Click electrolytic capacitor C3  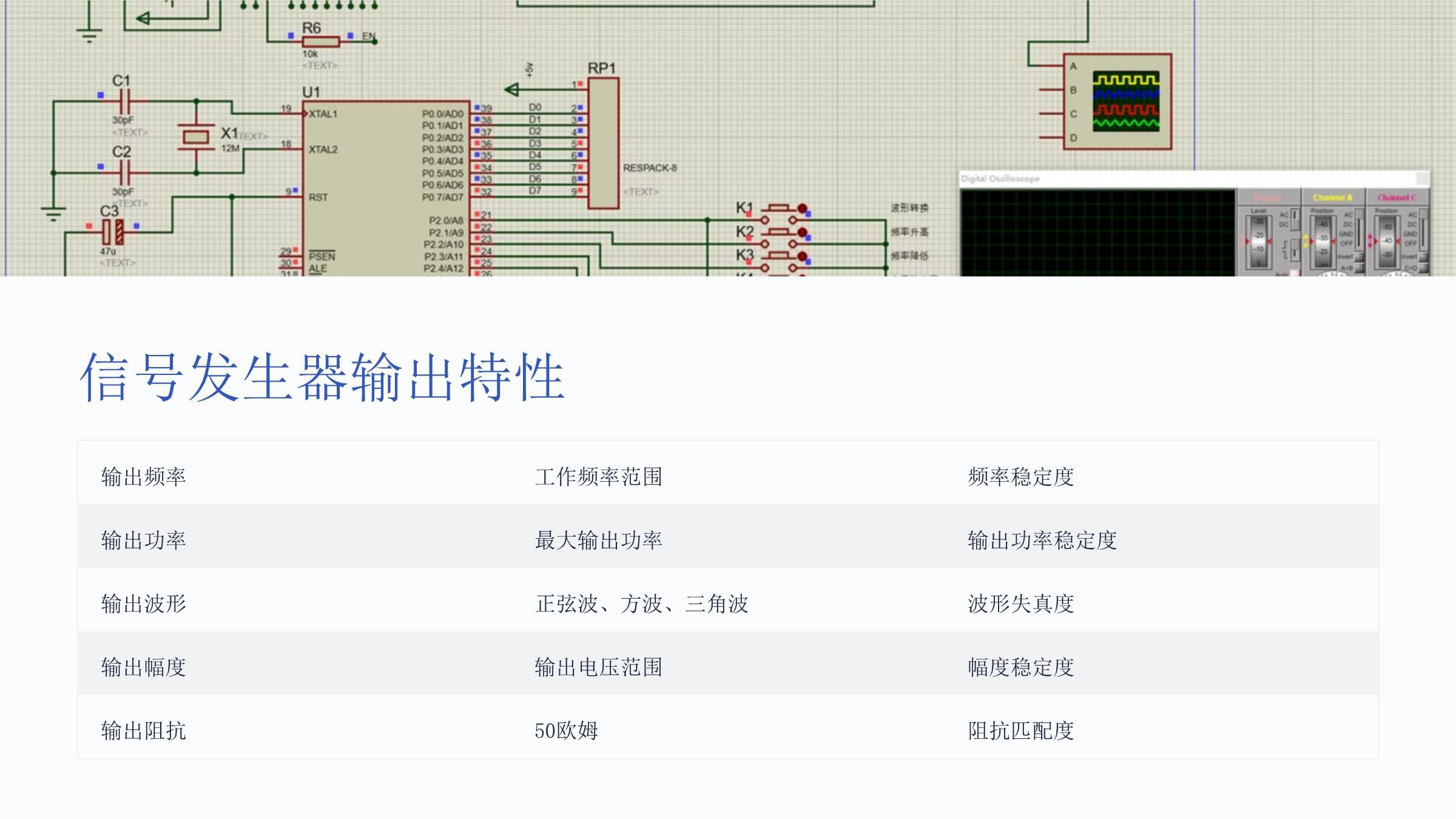pos(113,232)
